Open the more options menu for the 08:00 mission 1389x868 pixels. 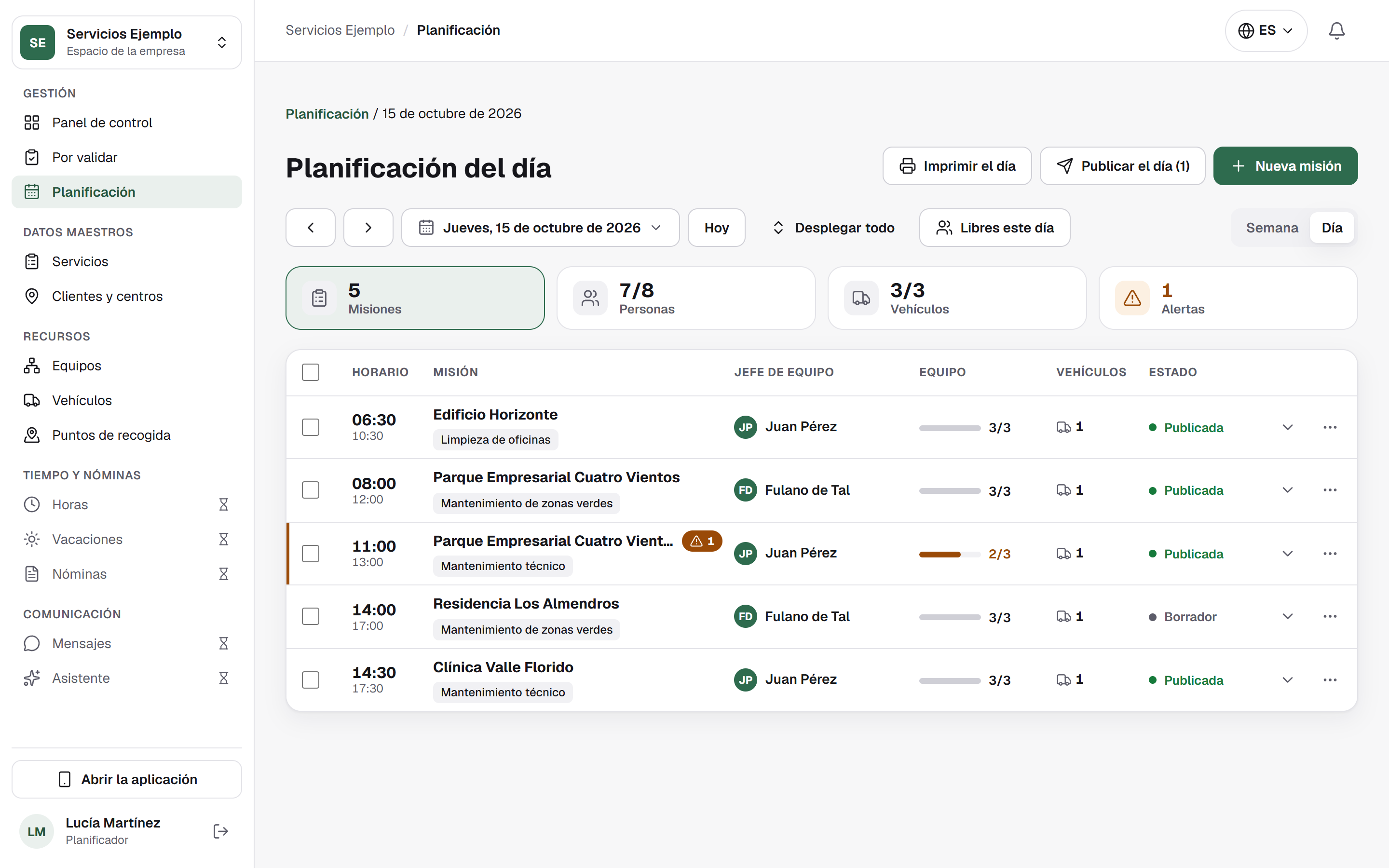coord(1329,489)
